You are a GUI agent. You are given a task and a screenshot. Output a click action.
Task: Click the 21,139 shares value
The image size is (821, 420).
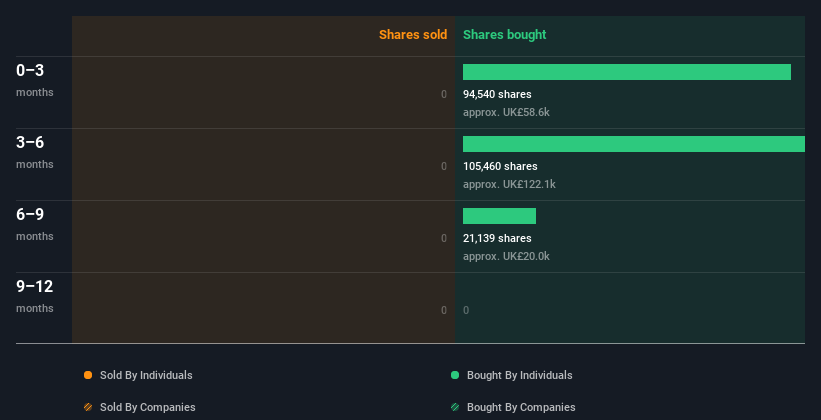(497, 238)
